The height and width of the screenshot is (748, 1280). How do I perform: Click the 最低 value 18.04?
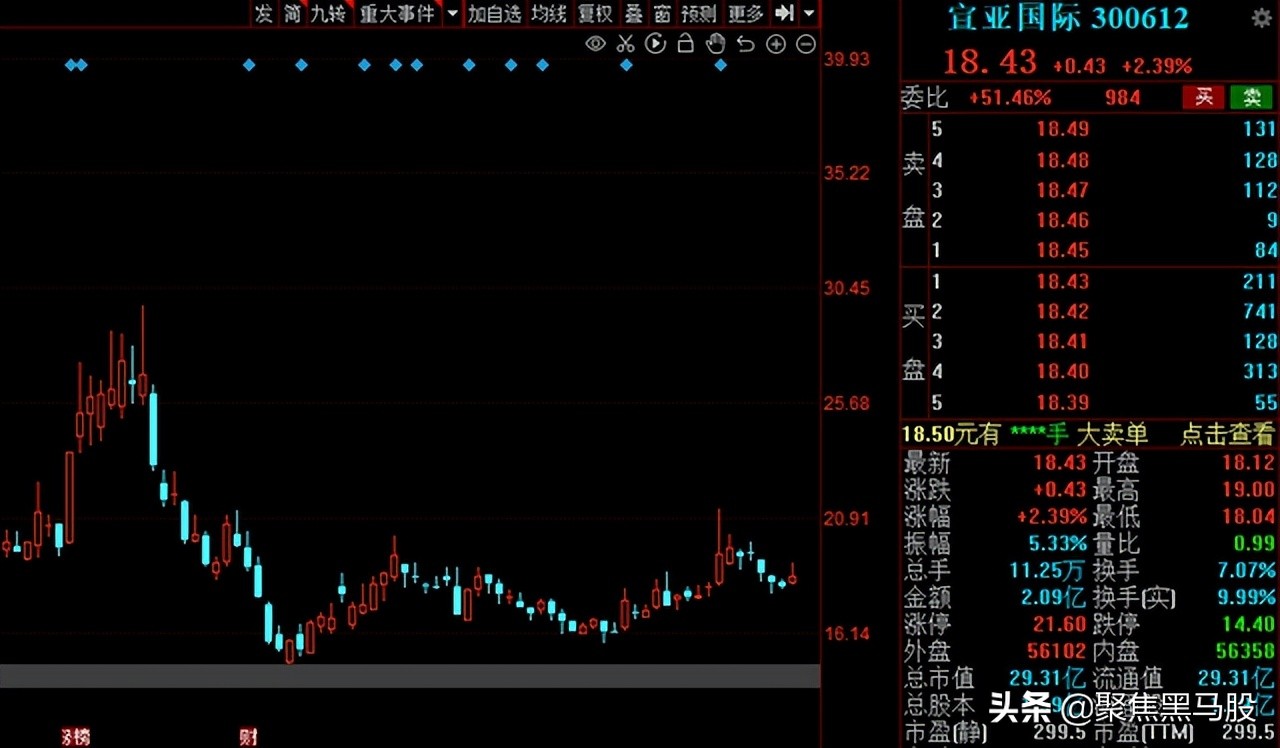(1247, 517)
